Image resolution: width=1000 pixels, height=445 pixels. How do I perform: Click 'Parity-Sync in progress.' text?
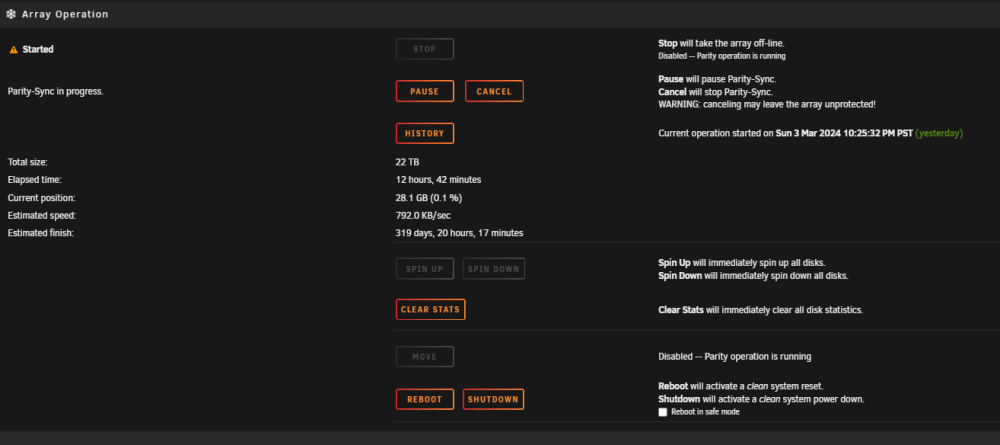pyautogui.click(x=55, y=91)
